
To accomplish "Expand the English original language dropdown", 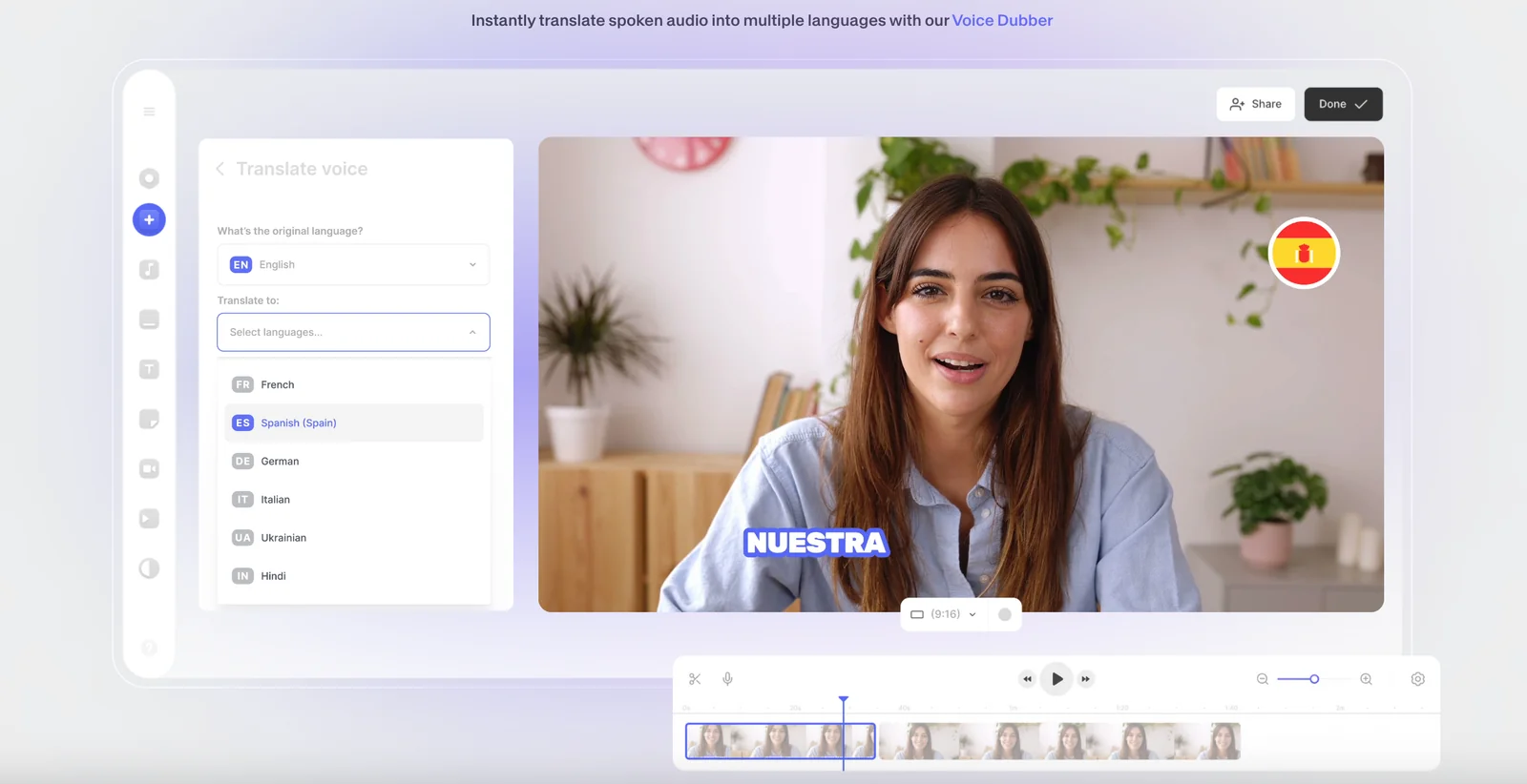I will point(353,265).
